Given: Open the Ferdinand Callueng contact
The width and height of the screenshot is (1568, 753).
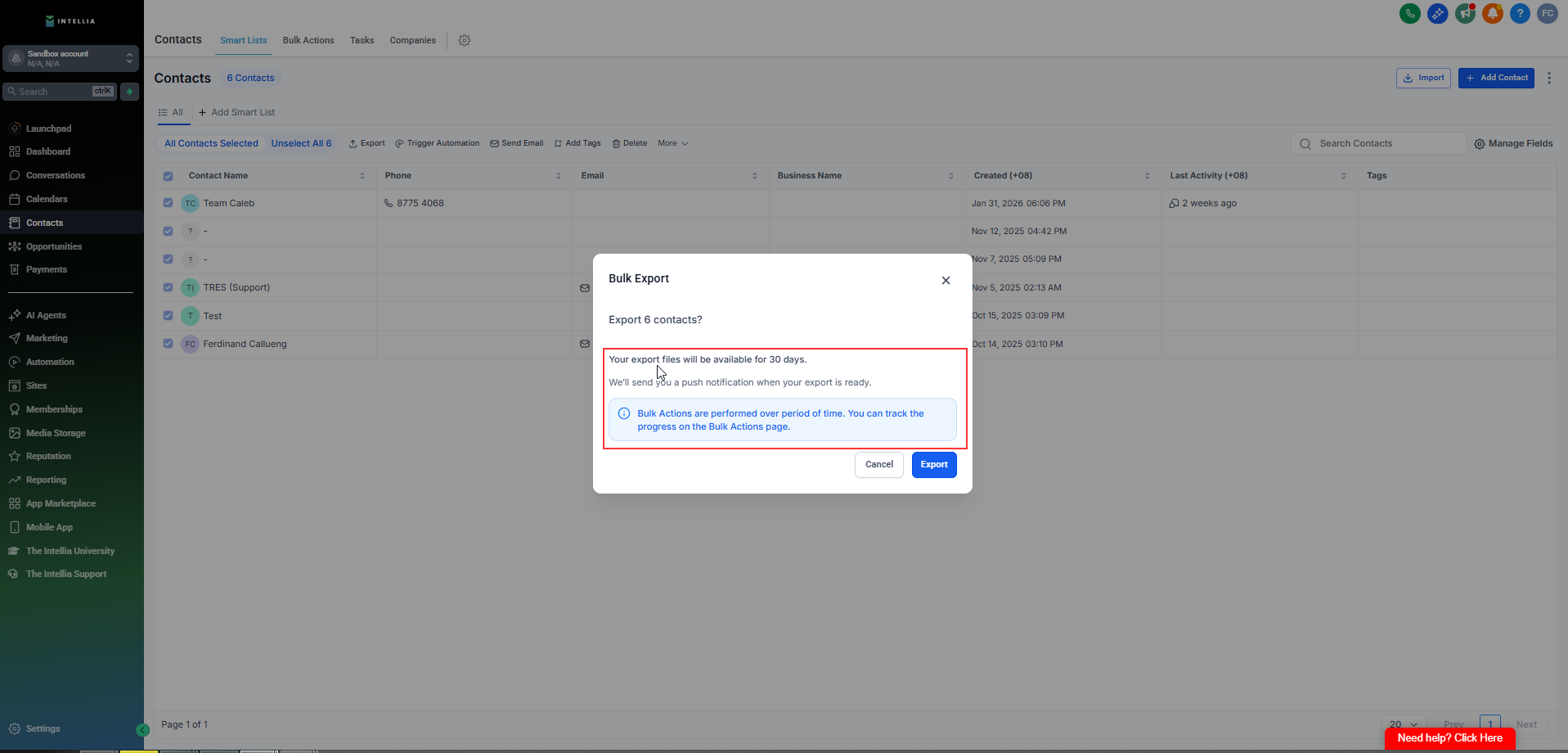Looking at the screenshot, I should [x=245, y=344].
